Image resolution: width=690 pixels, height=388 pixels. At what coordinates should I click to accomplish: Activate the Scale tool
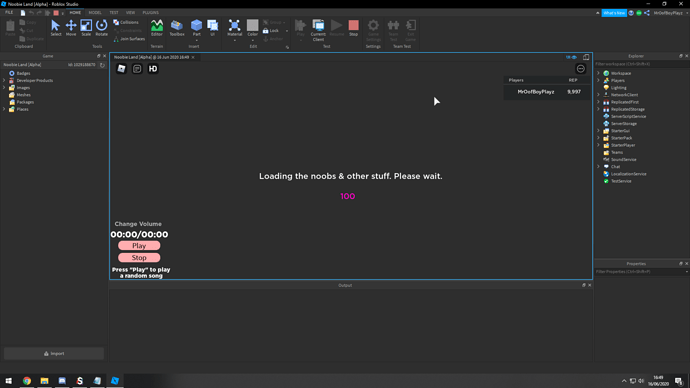tap(86, 28)
